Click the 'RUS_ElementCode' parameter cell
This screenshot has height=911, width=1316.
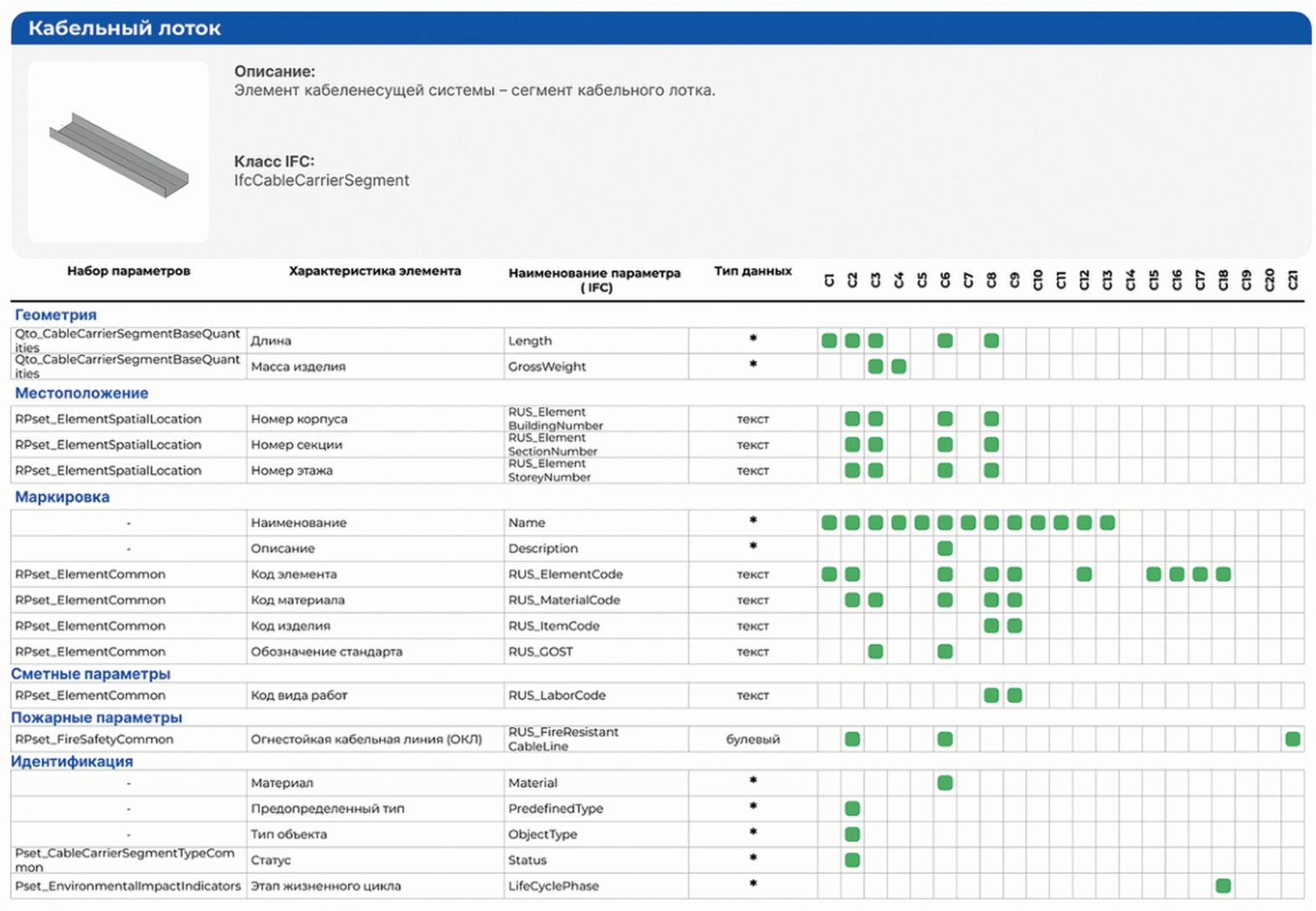coord(596,574)
